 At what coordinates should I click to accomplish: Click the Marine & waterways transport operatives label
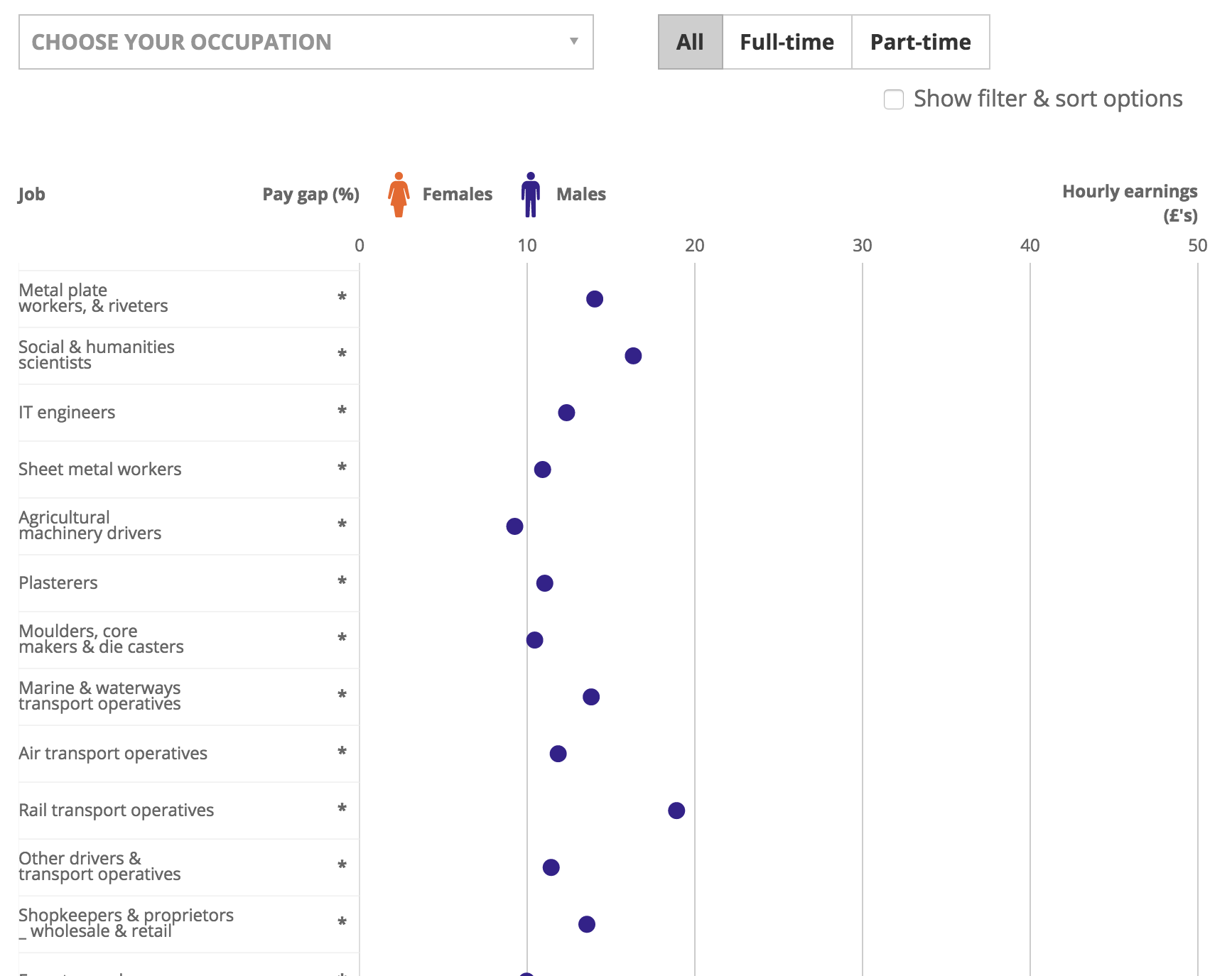pos(99,696)
